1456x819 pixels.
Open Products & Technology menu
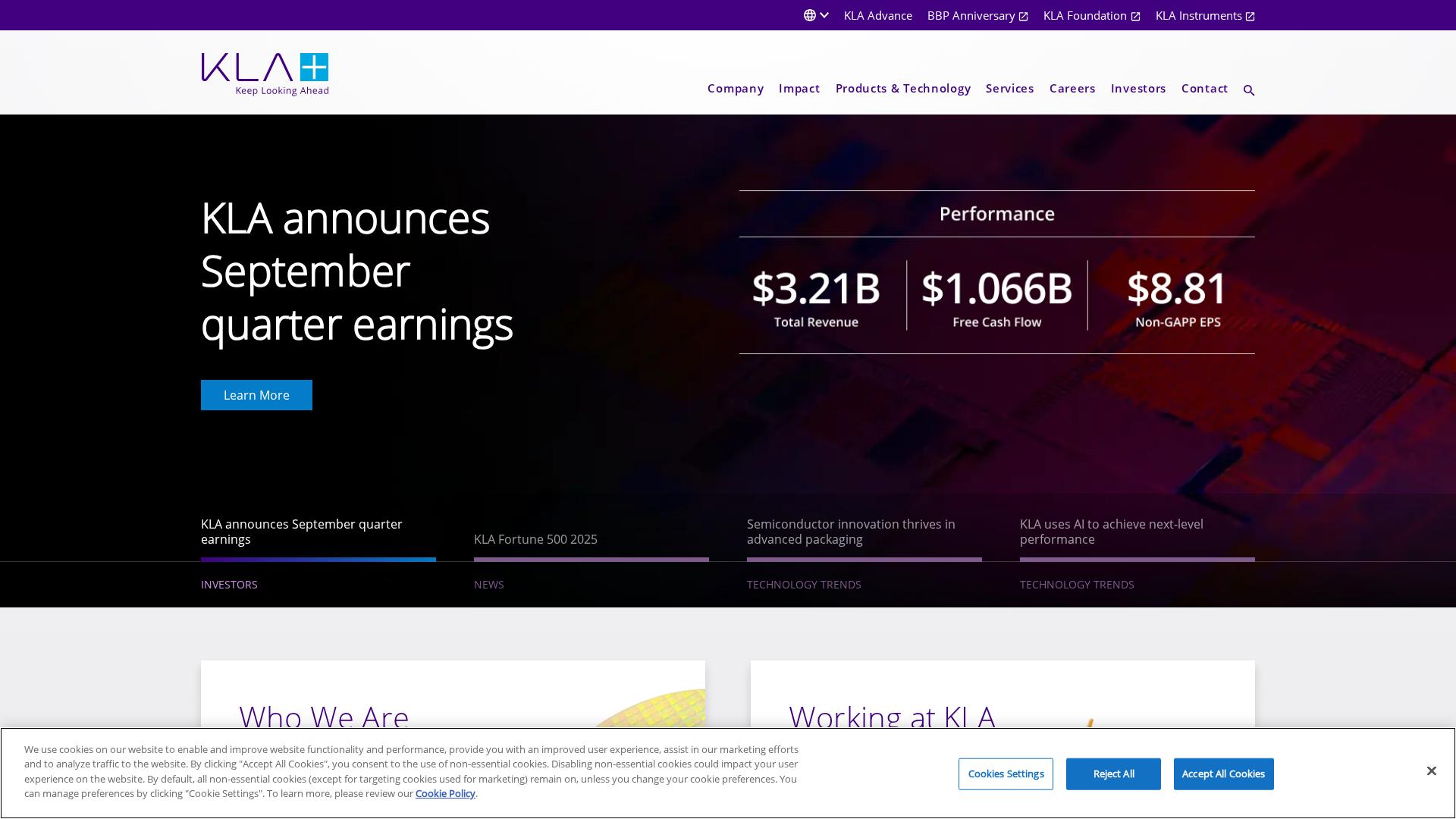click(902, 89)
